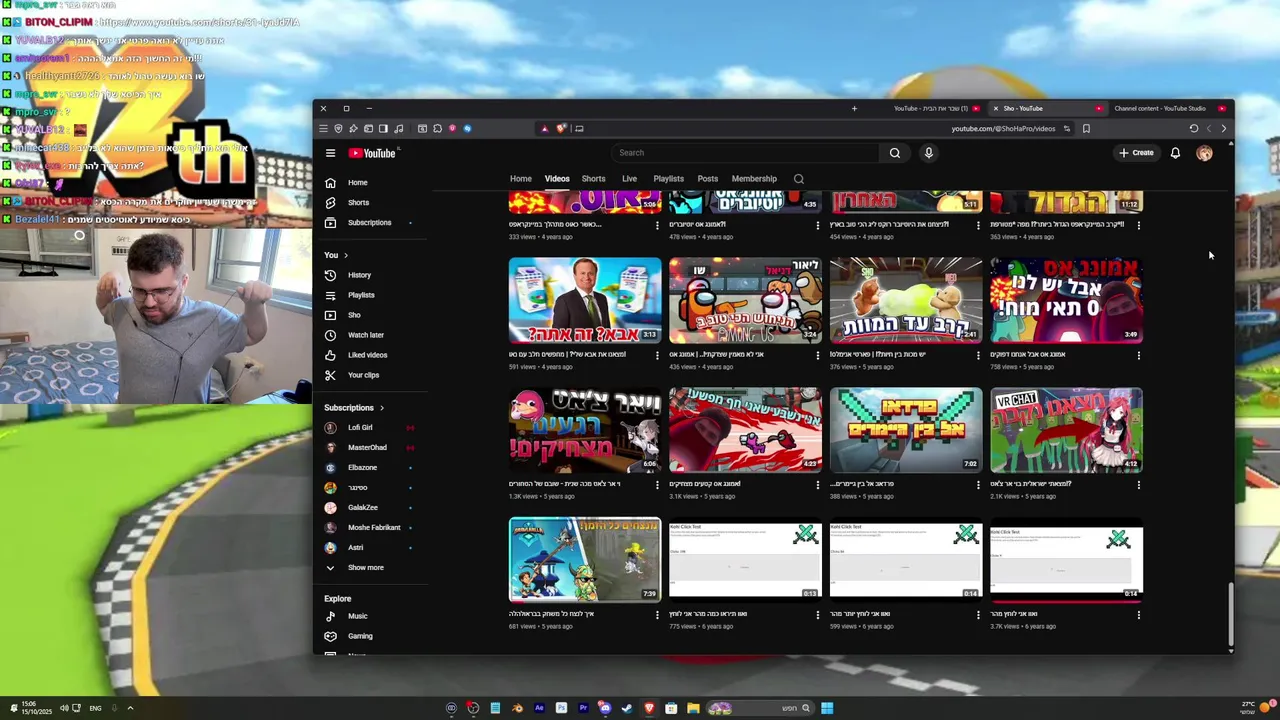Open options menu for the 7:39 Brawlhalla video
Viewport: 1280px width, 720px height.
(x=657, y=615)
